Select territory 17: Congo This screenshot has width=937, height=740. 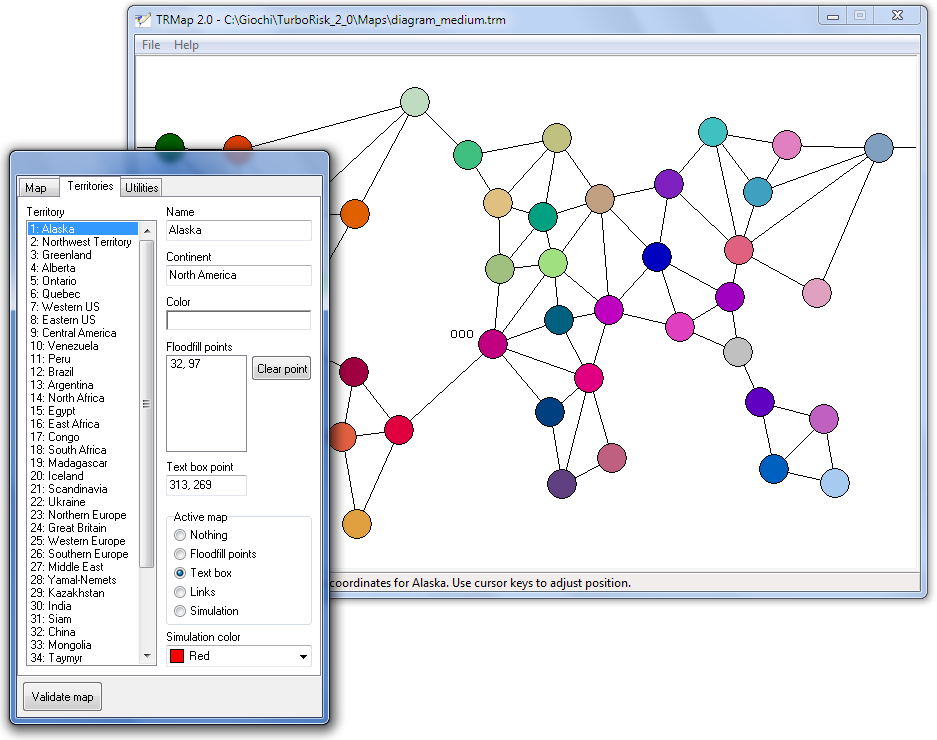[x=83, y=437]
